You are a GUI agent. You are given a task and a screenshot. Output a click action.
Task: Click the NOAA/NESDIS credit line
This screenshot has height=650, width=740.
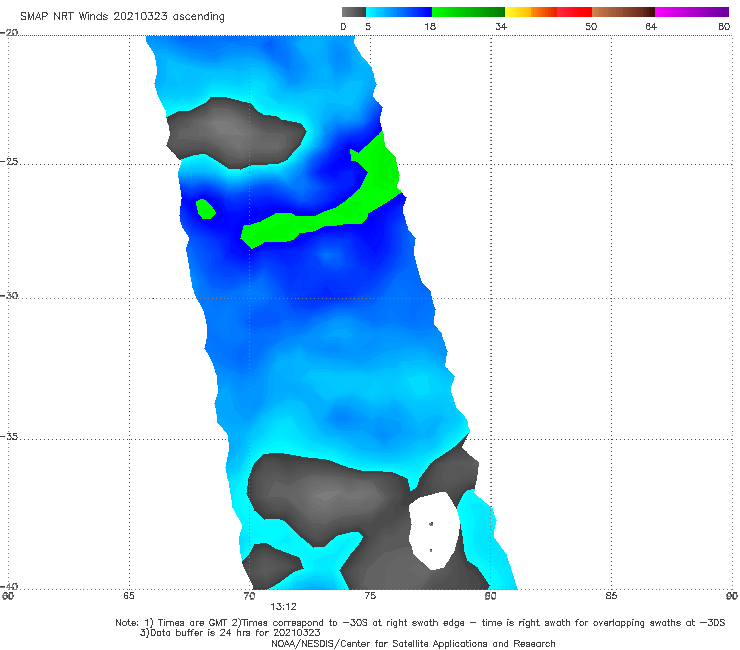[413, 643]
